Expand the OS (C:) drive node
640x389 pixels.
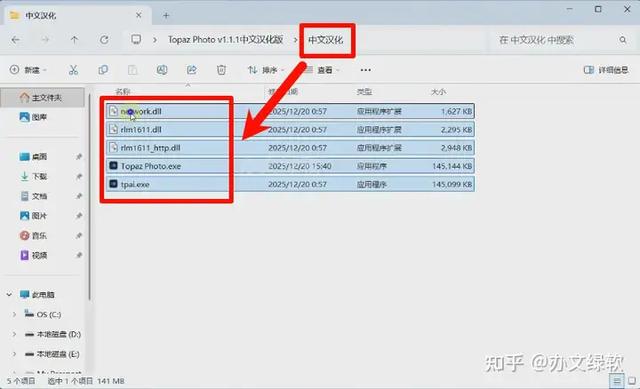14,314
